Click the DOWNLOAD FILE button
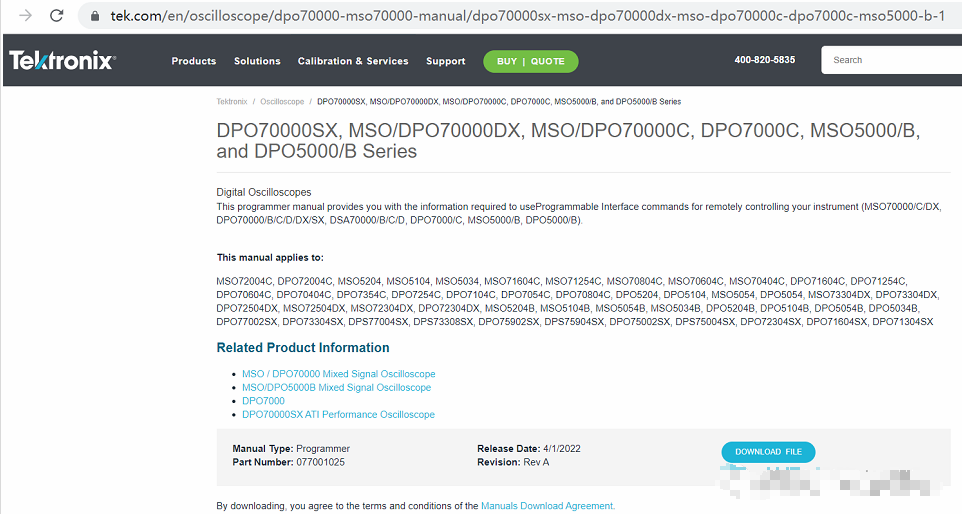The image size is (962, 514). coord(768,452)
